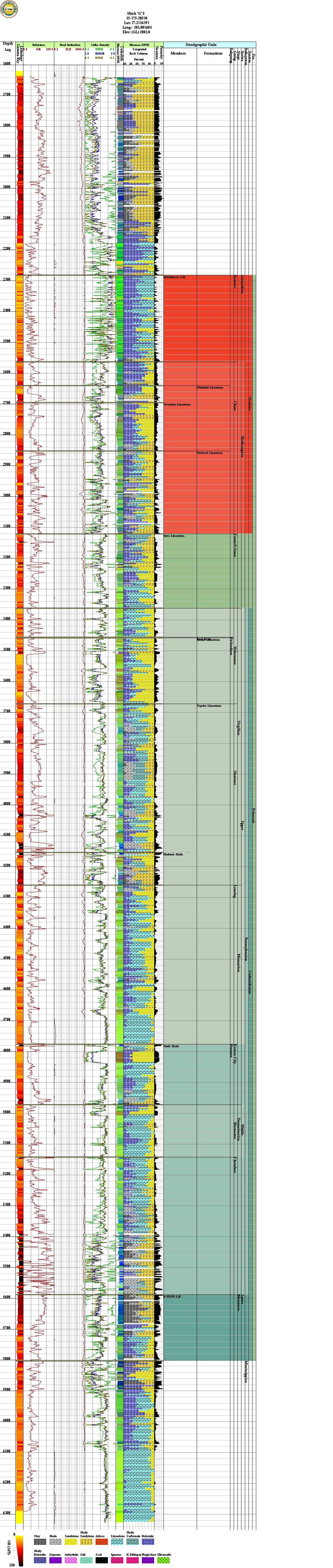Select the 4000 depth marker
Screen dimensions: 333x1568
7,804
